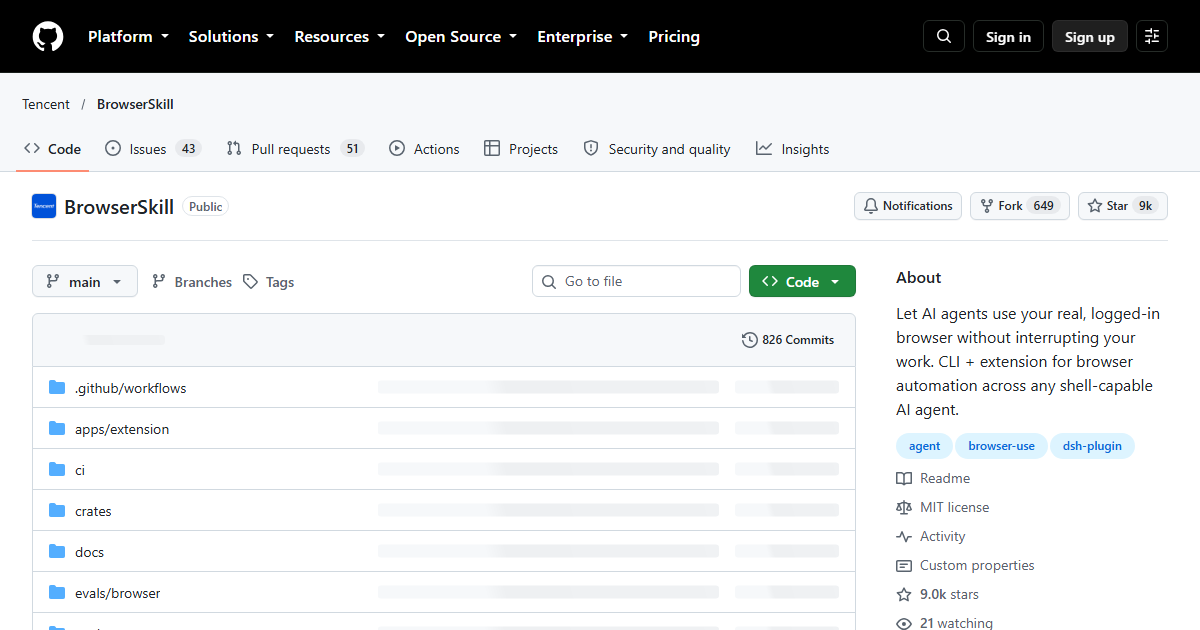The height and width of the screenshot is (630, 1200).
Task: Click the Custom properties note icon
Action: click(904, 566)
